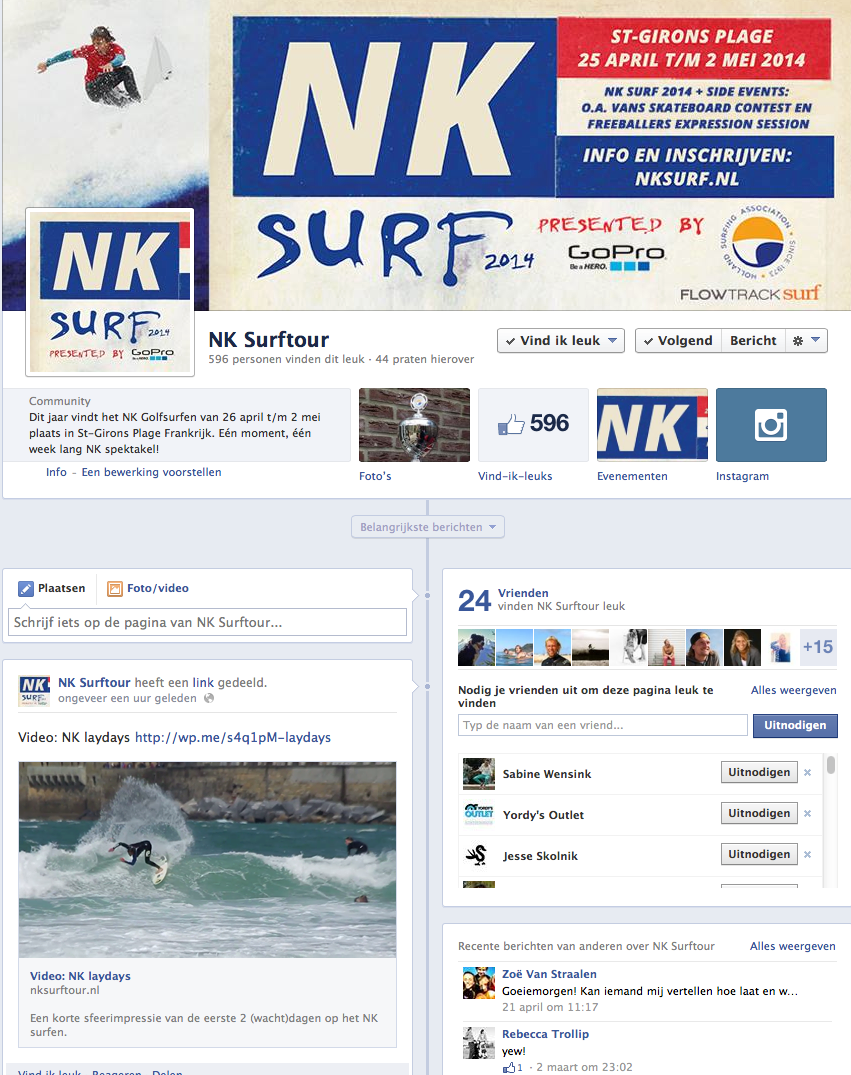Invite Jesse Skolnik with Uitnodigen button
The width and height of the screenshot is (851, 1075).
[759, 854]
